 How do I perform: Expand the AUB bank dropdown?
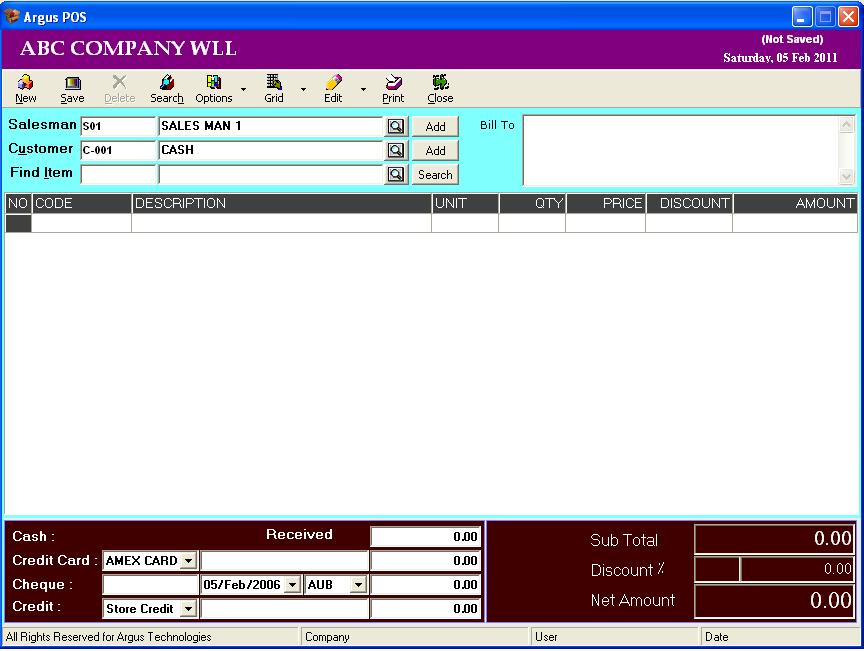tap(361, 584)
